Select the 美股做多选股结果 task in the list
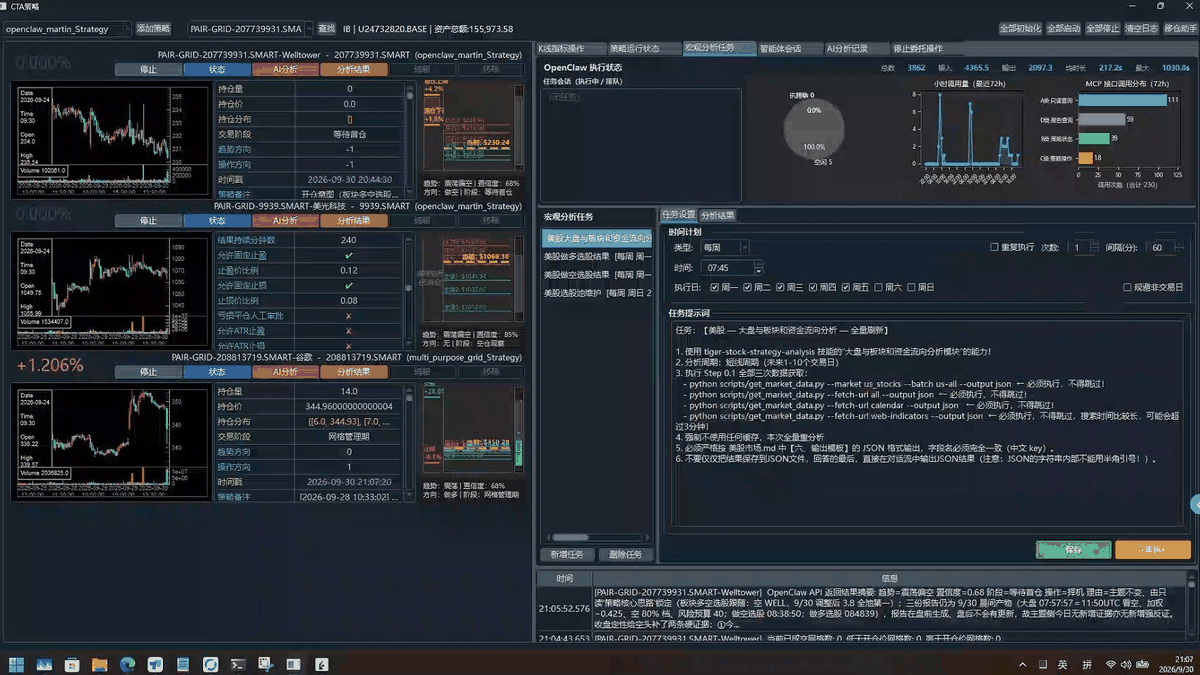Screen dimensions: 1200x675 pyautogui.click(x=597, y=256)
